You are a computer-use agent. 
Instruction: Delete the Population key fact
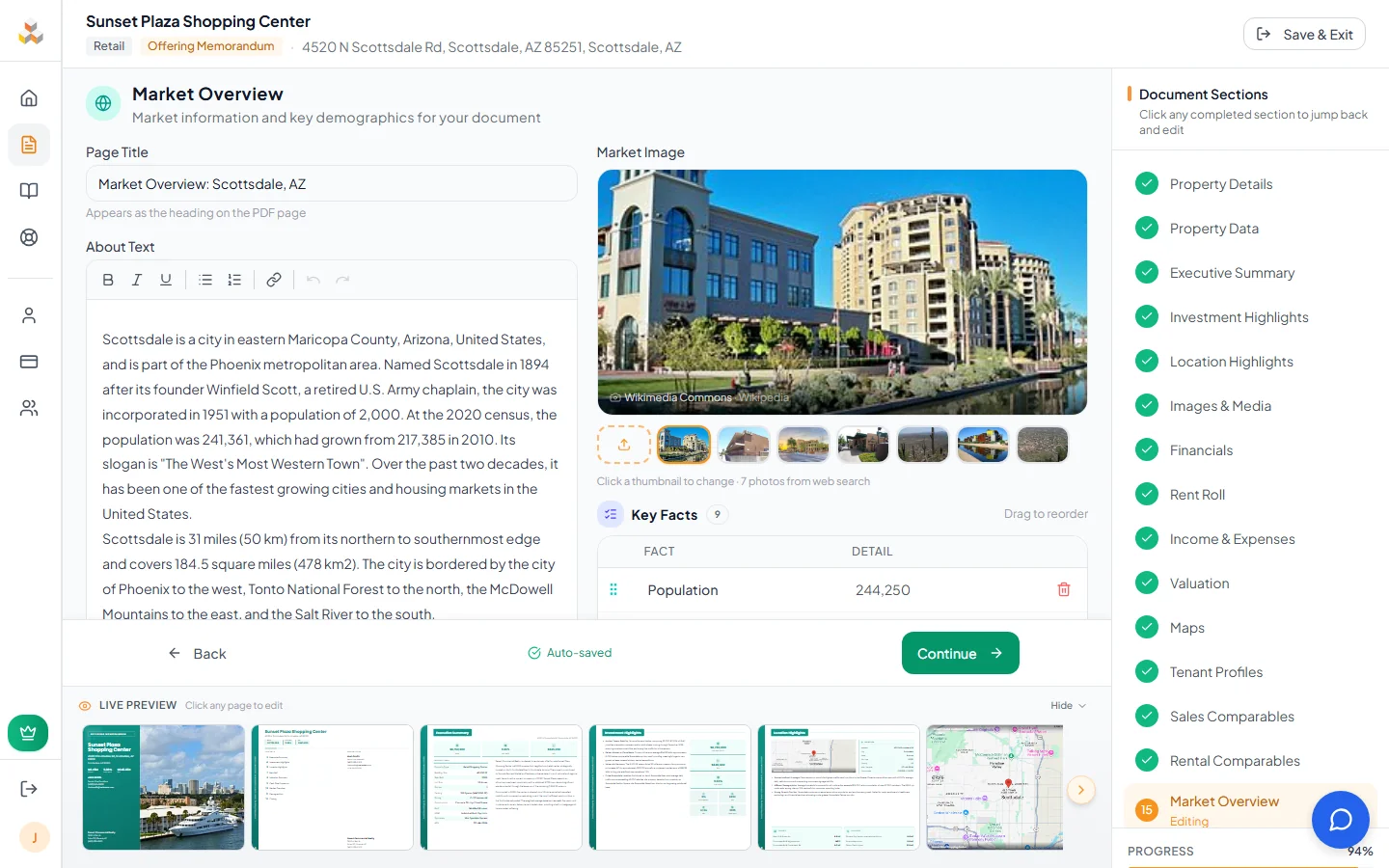pos(1064,589)
